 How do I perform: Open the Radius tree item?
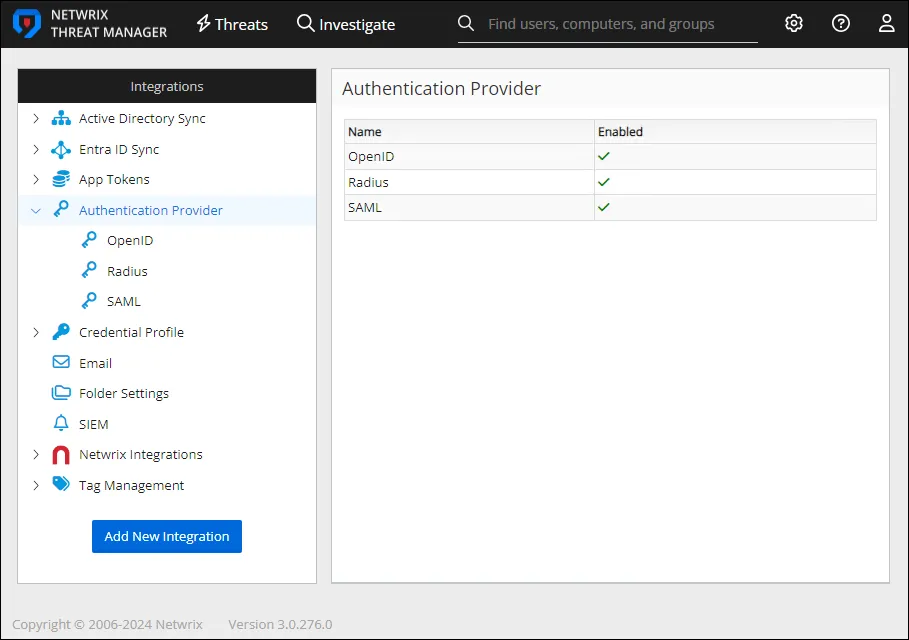coord(127,271)
